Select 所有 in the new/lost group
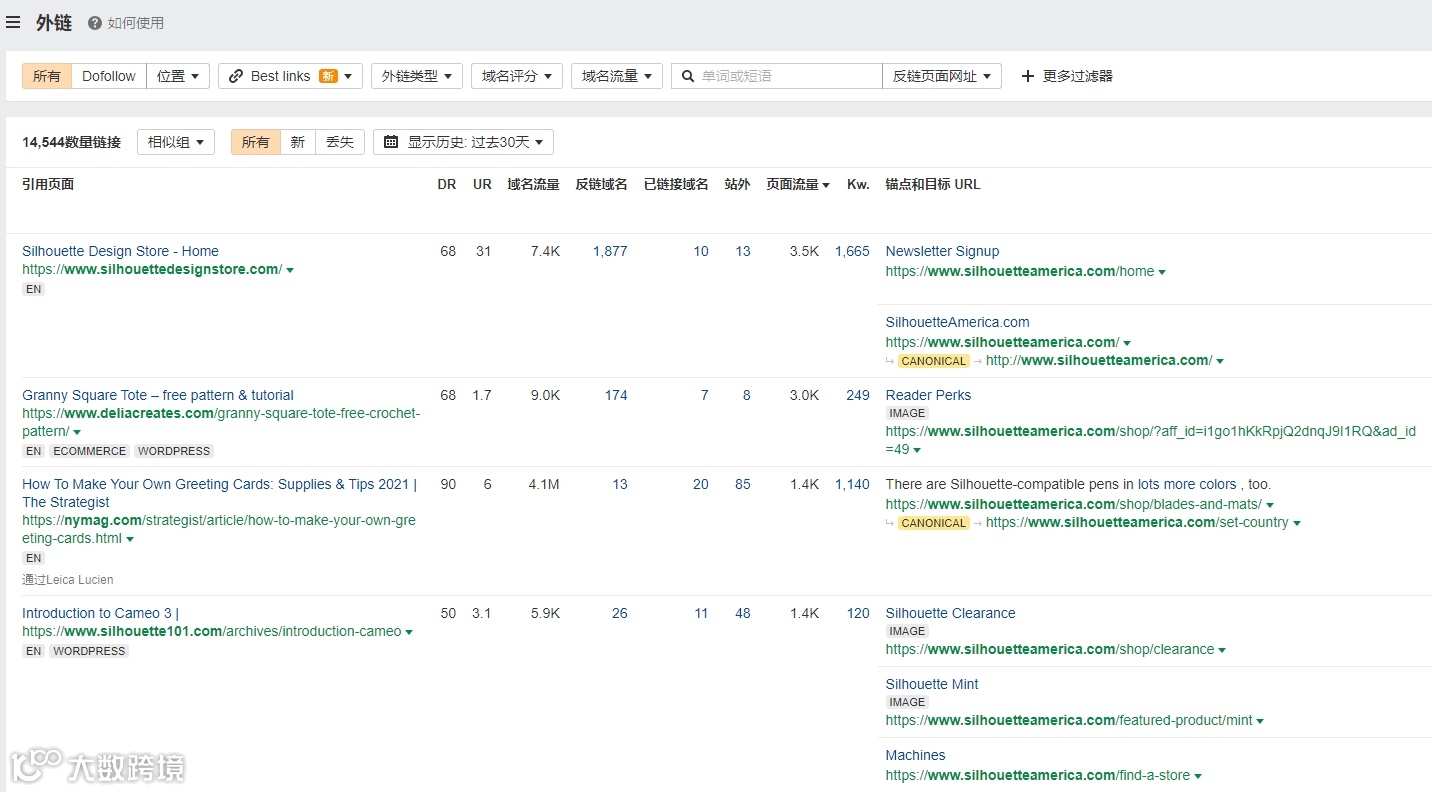 (x=256, y=142)
